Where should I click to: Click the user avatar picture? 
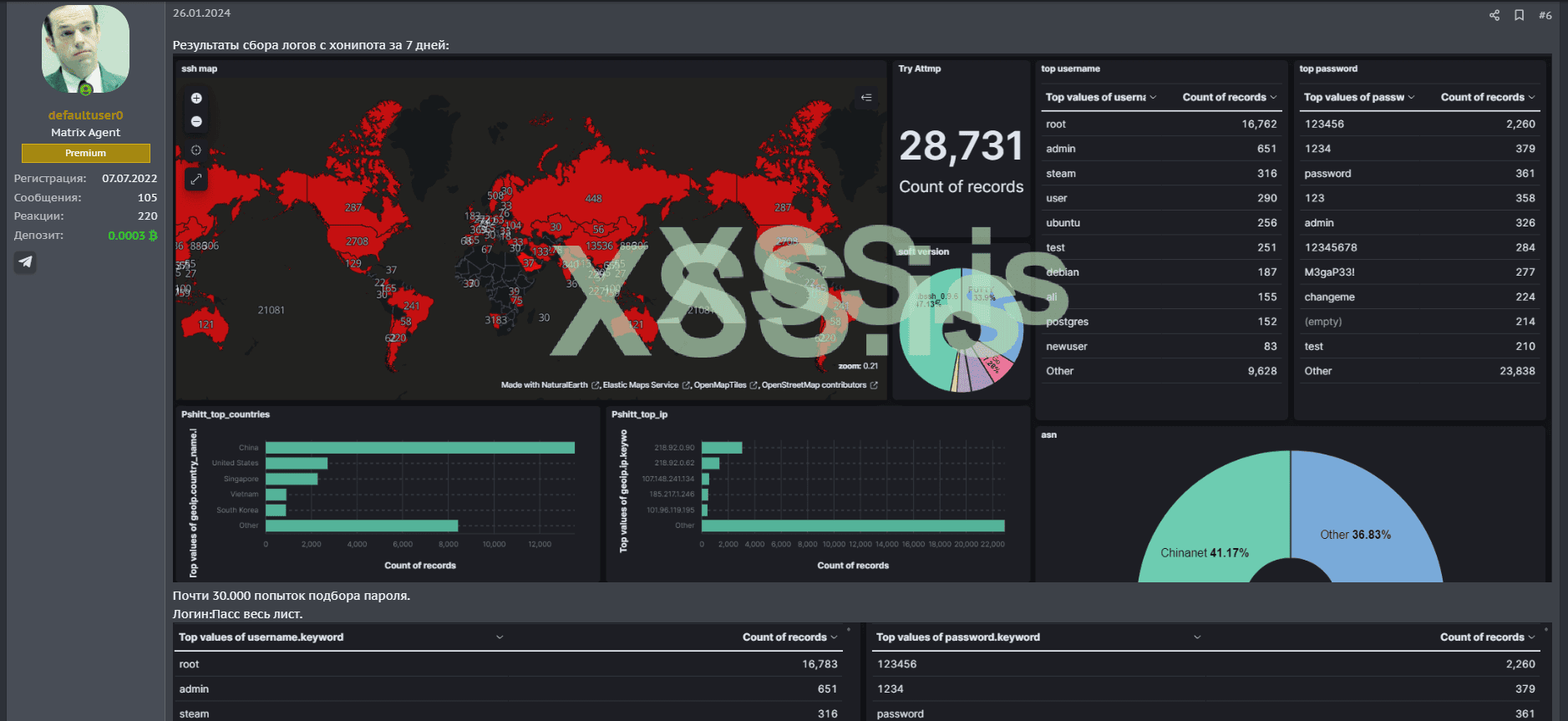(x=85, y=48)
